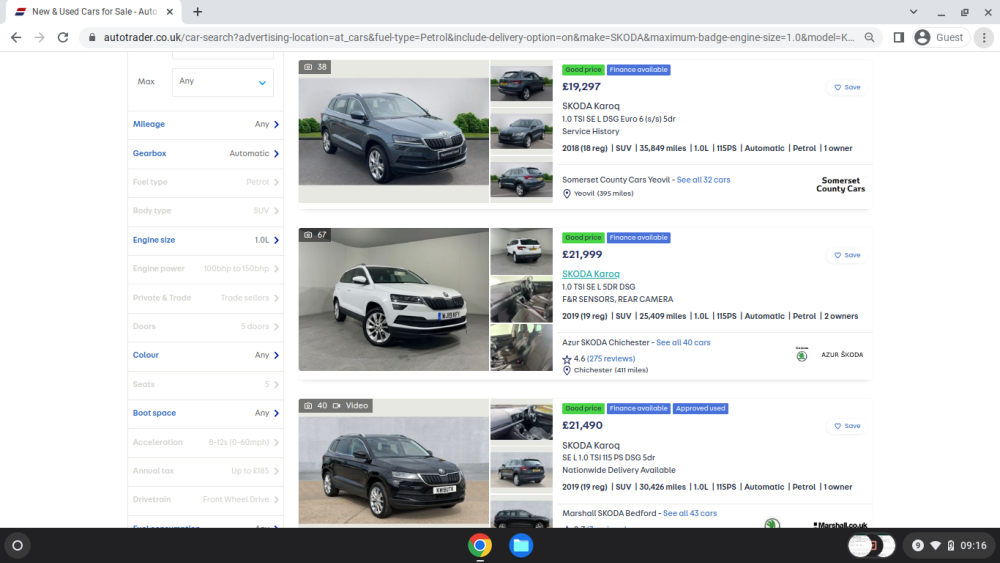Click the browser back arrow

(x=16, y=38)
